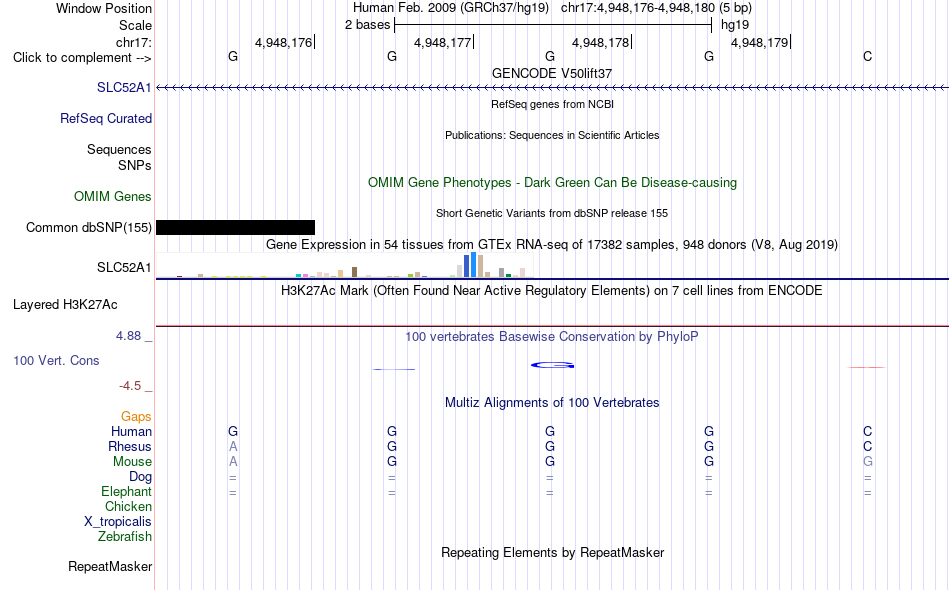Click the 4,948,178 position marker

[x=600, y=42]
